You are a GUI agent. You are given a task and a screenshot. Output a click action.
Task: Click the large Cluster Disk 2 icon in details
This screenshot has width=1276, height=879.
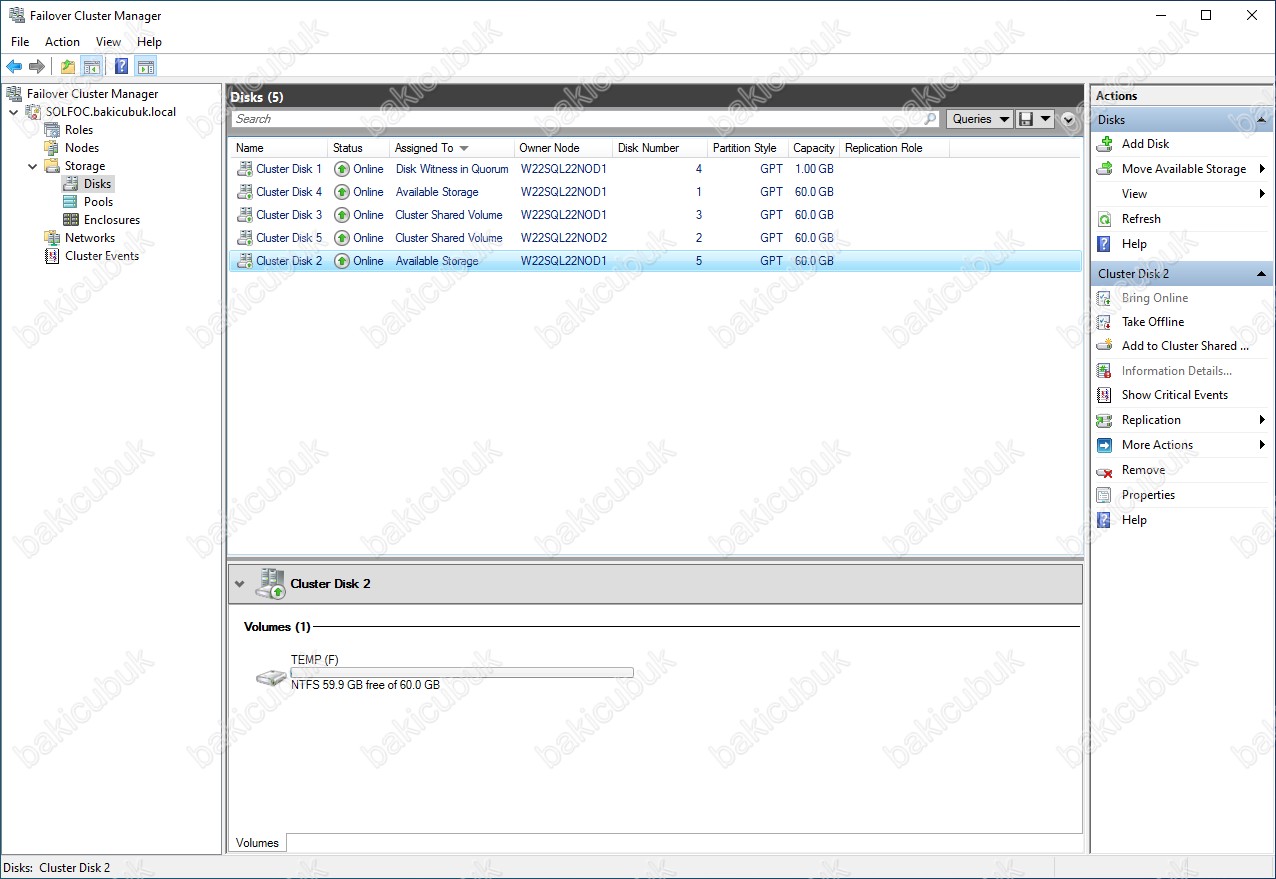tap(270, 584)
